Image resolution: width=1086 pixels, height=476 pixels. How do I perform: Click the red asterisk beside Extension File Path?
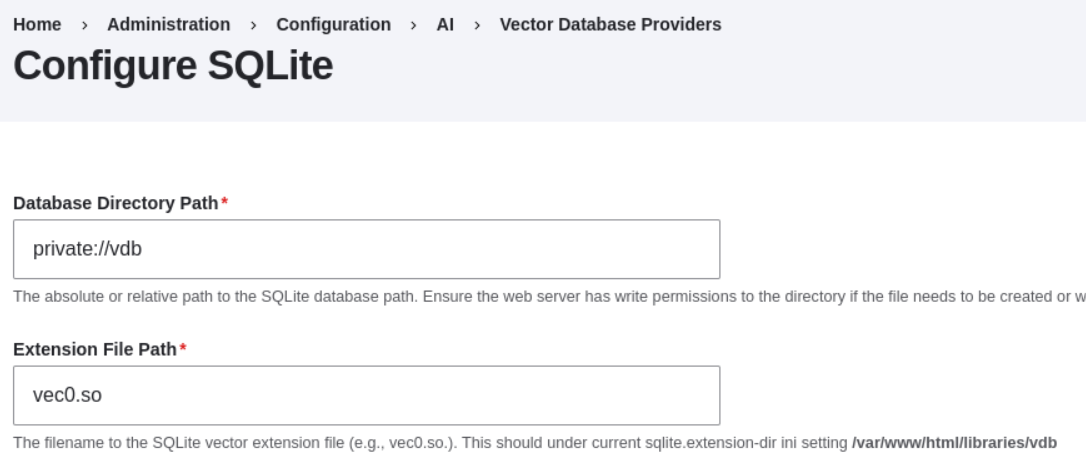pyautogui.click(x=183, y=350)
